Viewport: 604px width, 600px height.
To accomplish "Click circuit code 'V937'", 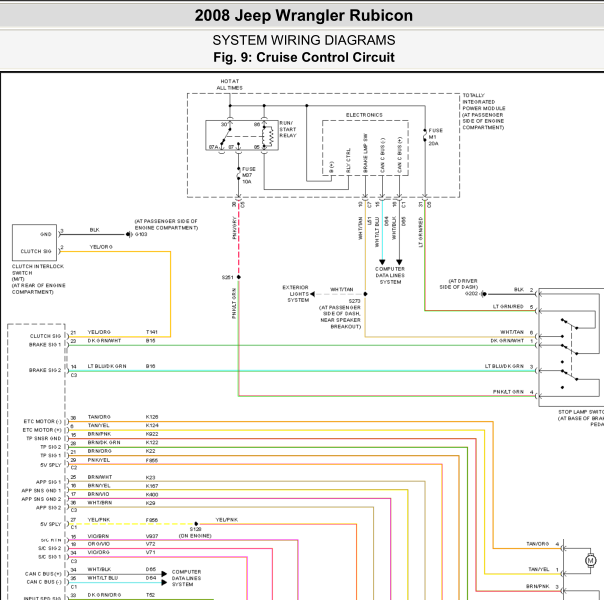I will coord(152,536).
